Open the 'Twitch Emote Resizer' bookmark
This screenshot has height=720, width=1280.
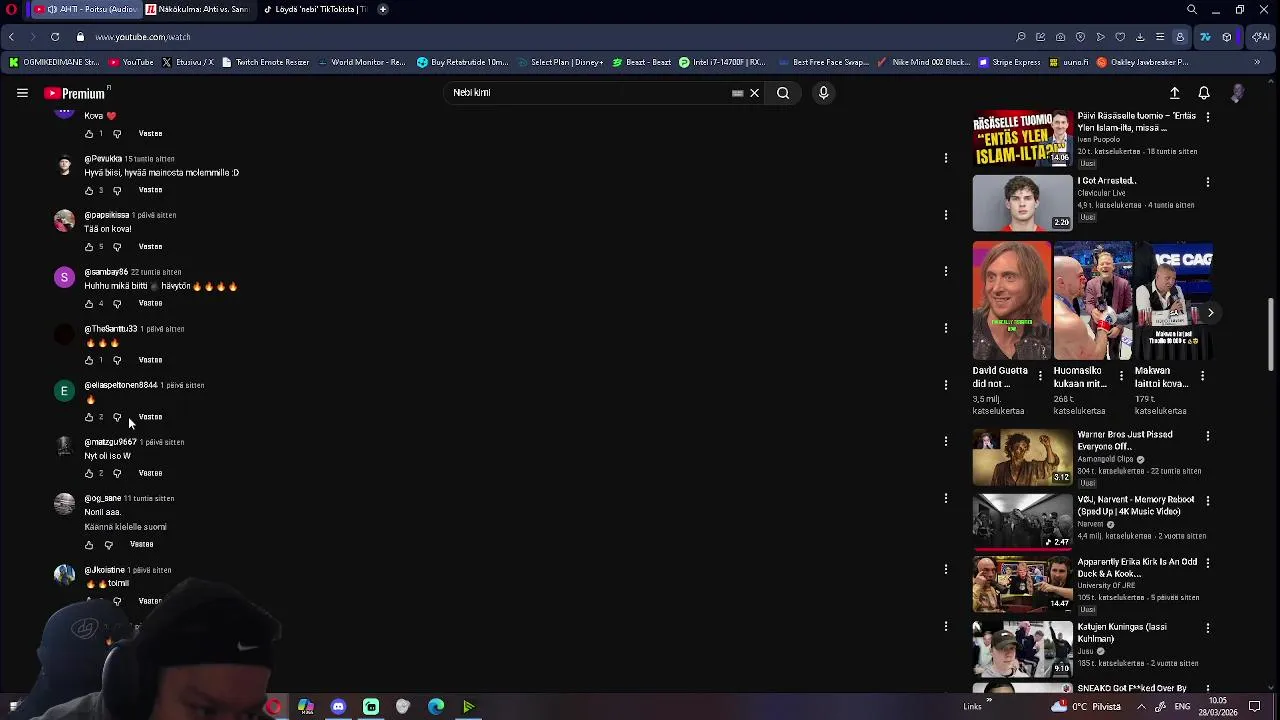point(266,62)
